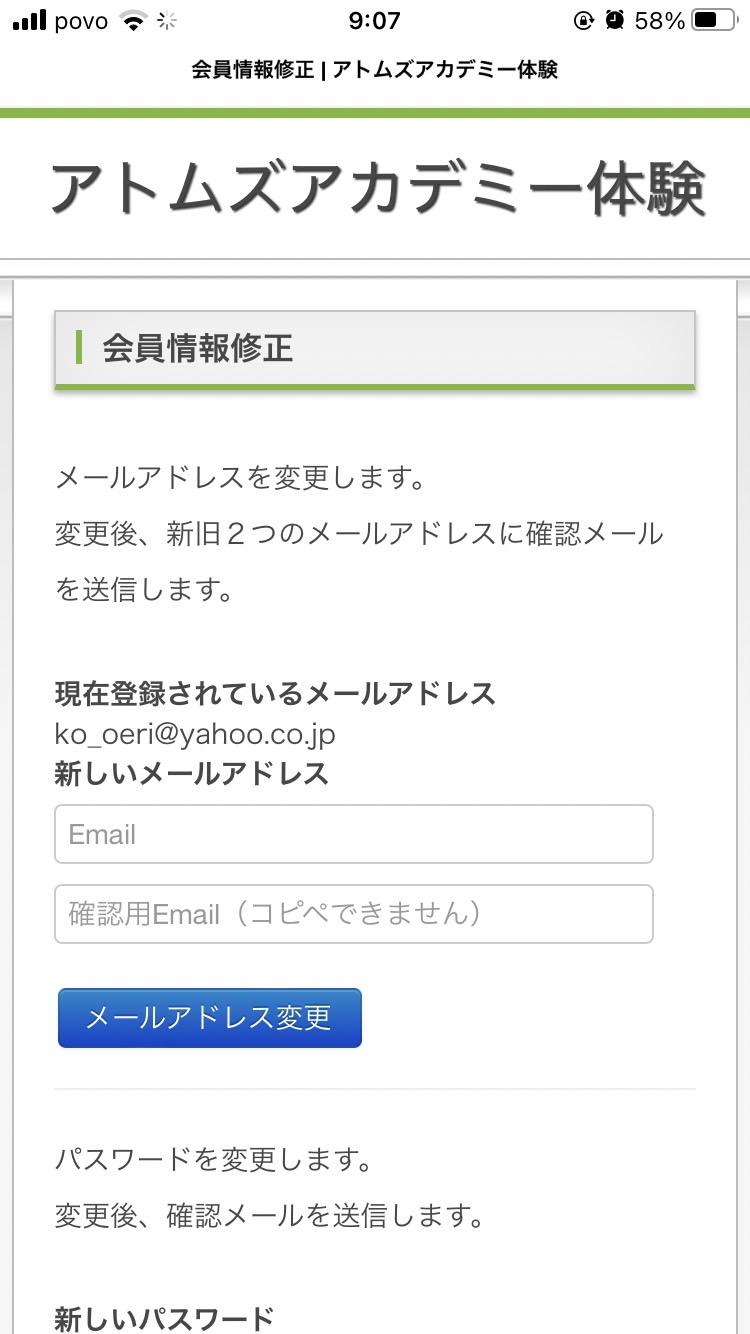750x1334 pixels.
Task: Tap the cellular signal bars icon
Action: point(30,20)
